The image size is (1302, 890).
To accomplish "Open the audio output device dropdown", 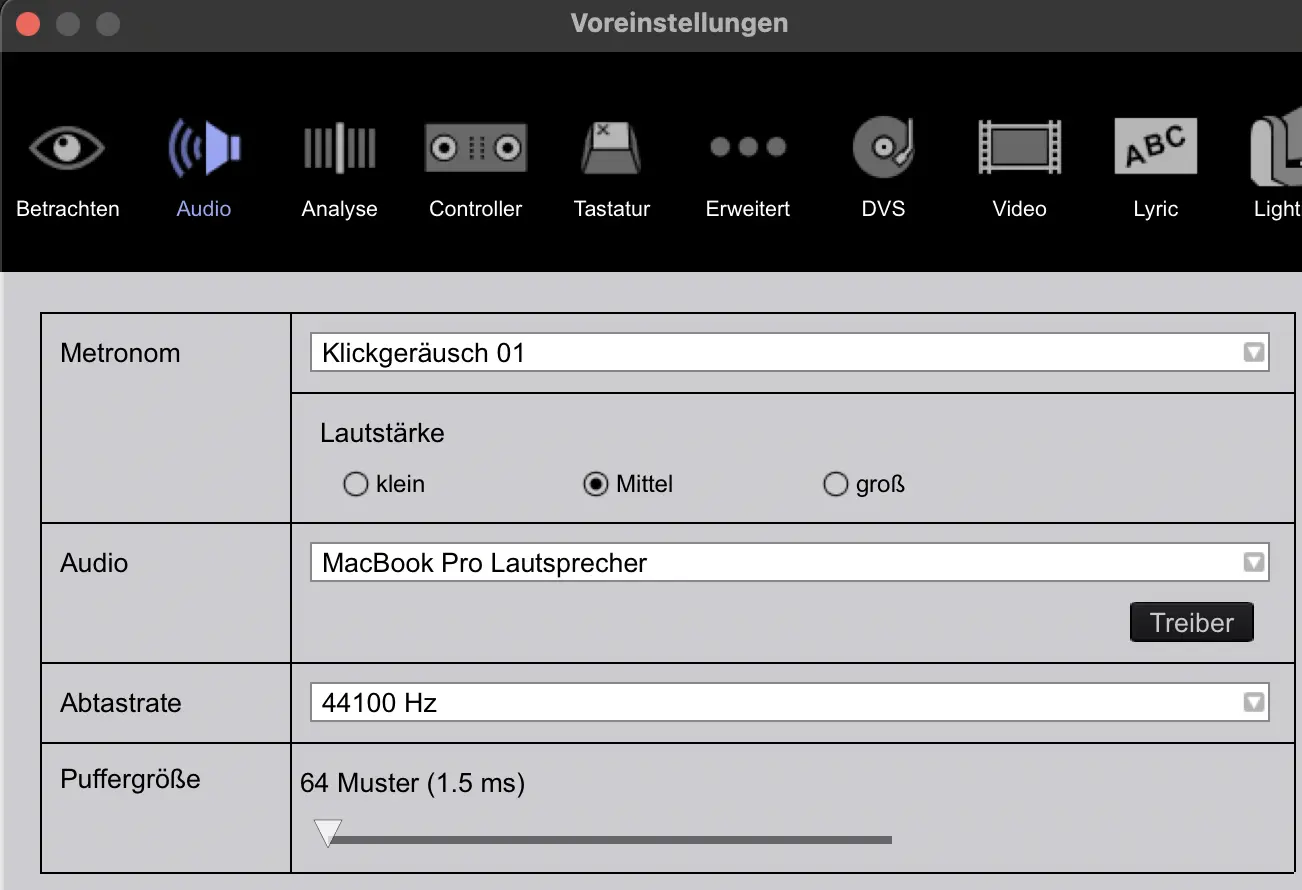I will pos(1253,562).
